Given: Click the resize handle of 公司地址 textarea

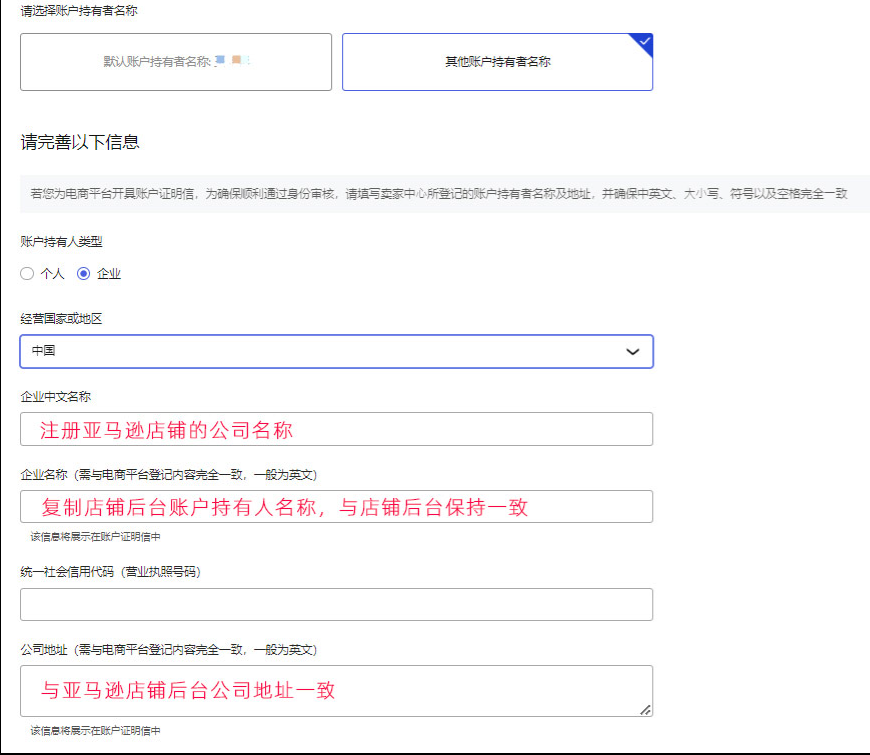Looking at the screenshot, I should (645, 710).
